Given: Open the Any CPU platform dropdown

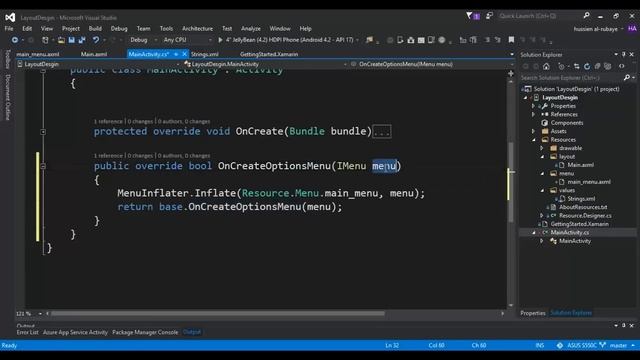Looking at the screenshot, I should tap(187, 40).
